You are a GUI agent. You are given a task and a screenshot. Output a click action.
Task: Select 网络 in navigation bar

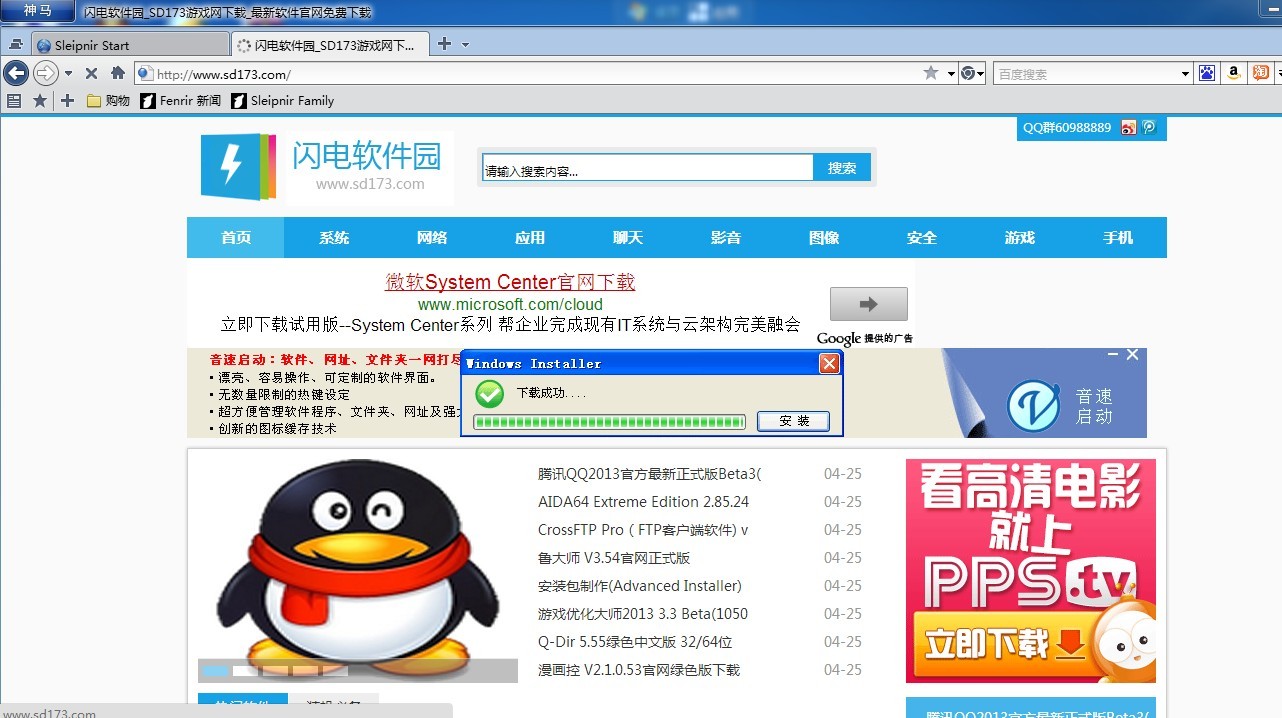click(x=432, y=238)
